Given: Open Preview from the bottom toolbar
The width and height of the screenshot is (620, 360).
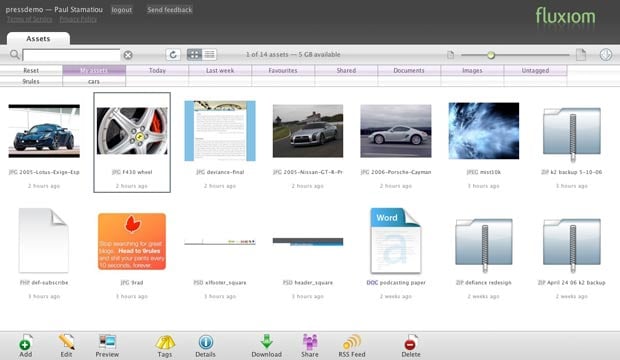Looking at the screenshot, I should (107, 342).
